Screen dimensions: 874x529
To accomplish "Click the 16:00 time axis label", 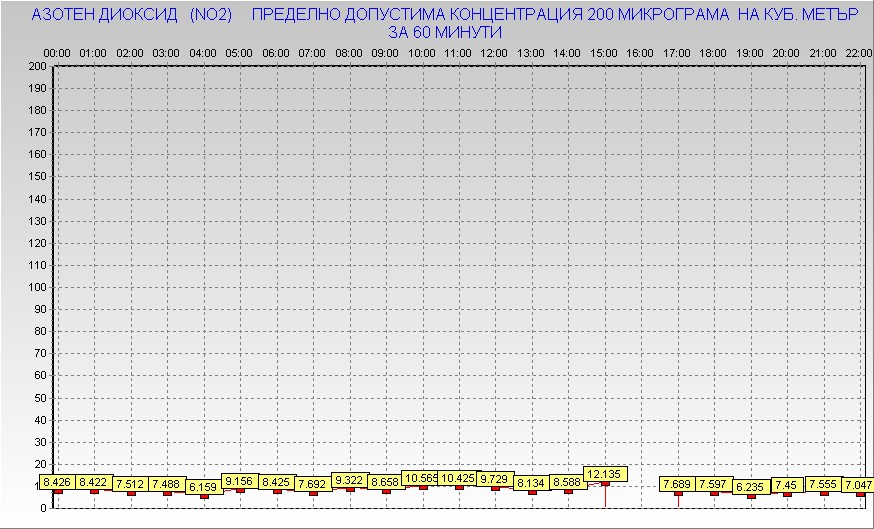I will [x=640, y=52].
